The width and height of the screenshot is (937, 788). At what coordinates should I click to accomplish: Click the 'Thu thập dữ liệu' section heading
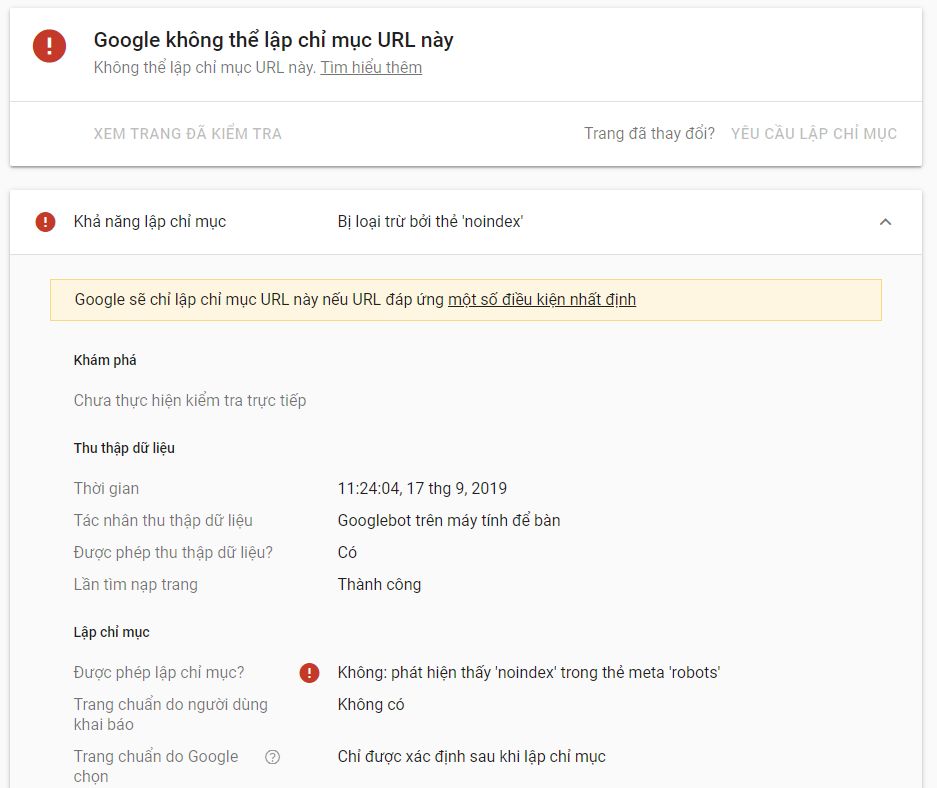(x=124, y=448)
